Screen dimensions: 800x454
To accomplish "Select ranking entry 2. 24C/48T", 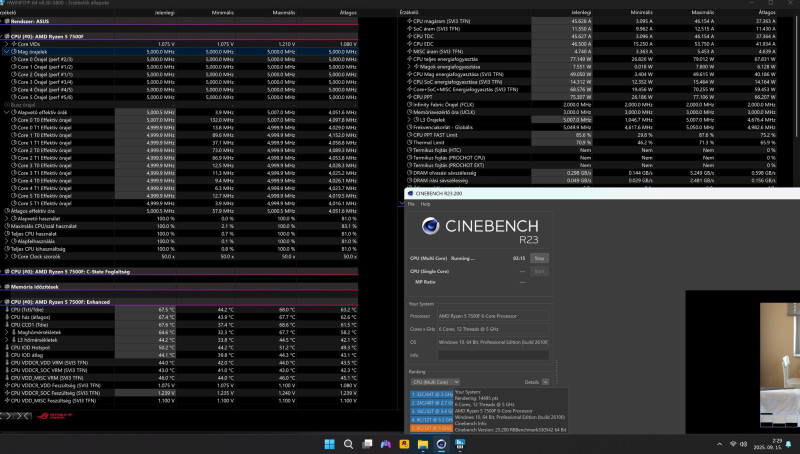I will click(432, 402).
